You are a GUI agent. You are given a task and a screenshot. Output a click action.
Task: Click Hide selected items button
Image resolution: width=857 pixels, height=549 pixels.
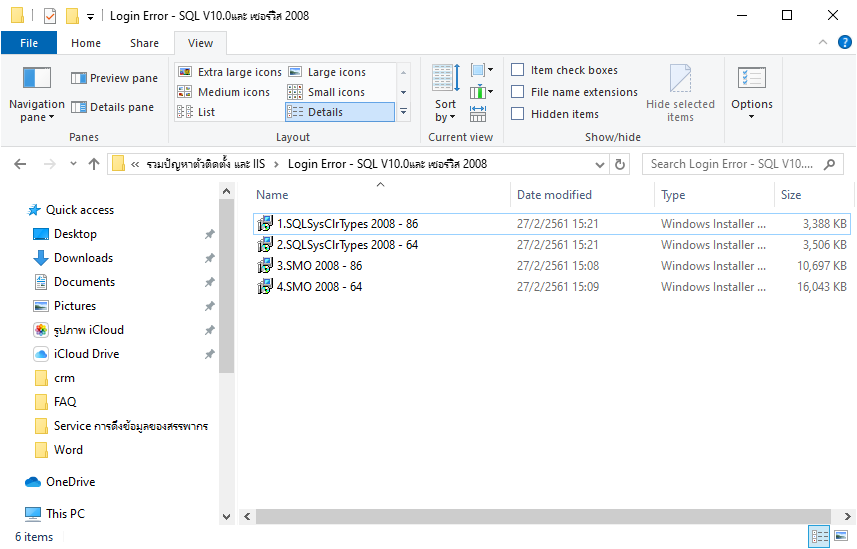(680, 93)
